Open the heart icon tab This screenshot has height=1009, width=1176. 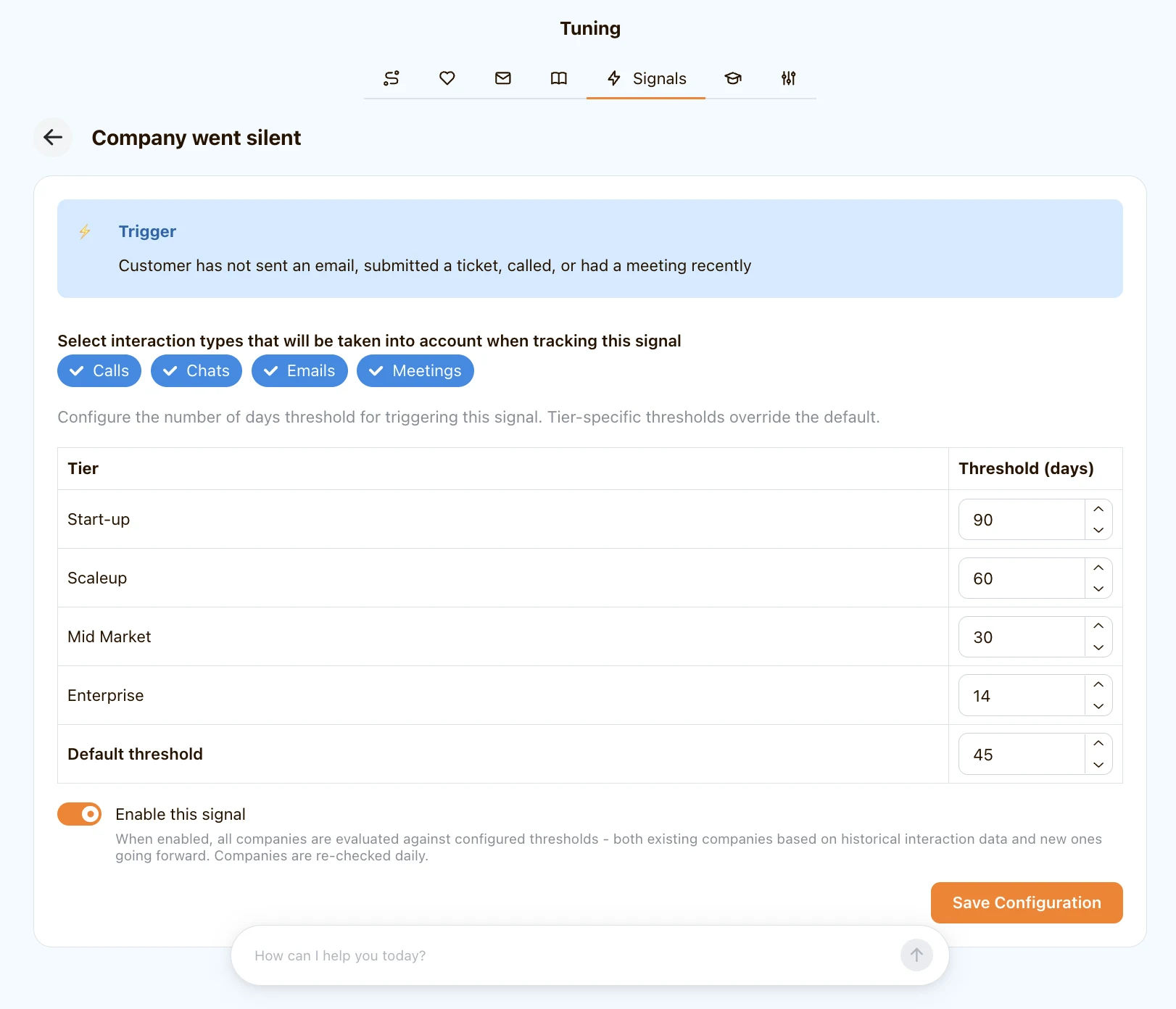447,78
